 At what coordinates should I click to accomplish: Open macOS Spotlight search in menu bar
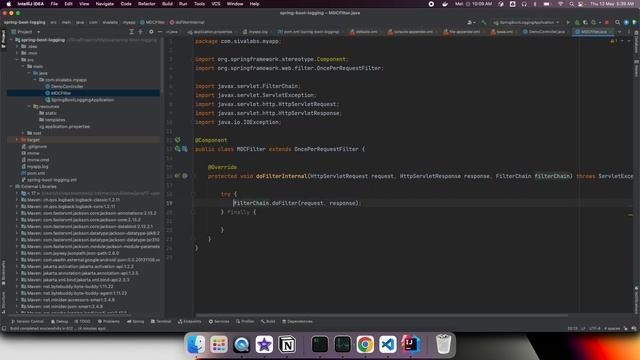tap(571, 4)
